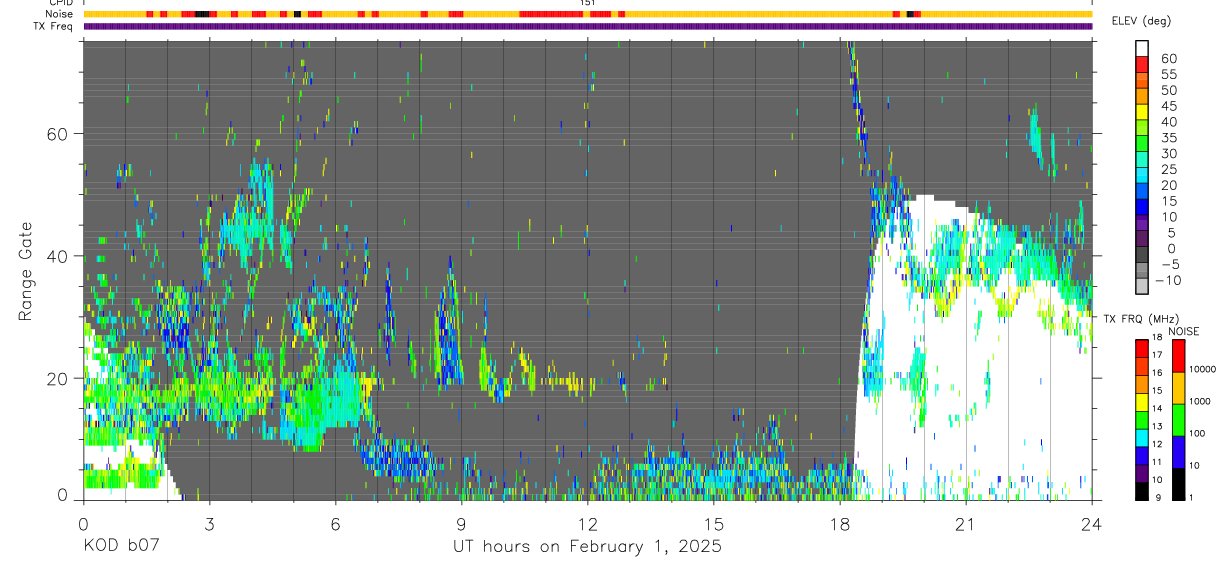Click the cyan segment of the TX FRQ colorbar
Image resolution: width=1228 pixels, height=567 pixels.
[x=1142, y=436]
